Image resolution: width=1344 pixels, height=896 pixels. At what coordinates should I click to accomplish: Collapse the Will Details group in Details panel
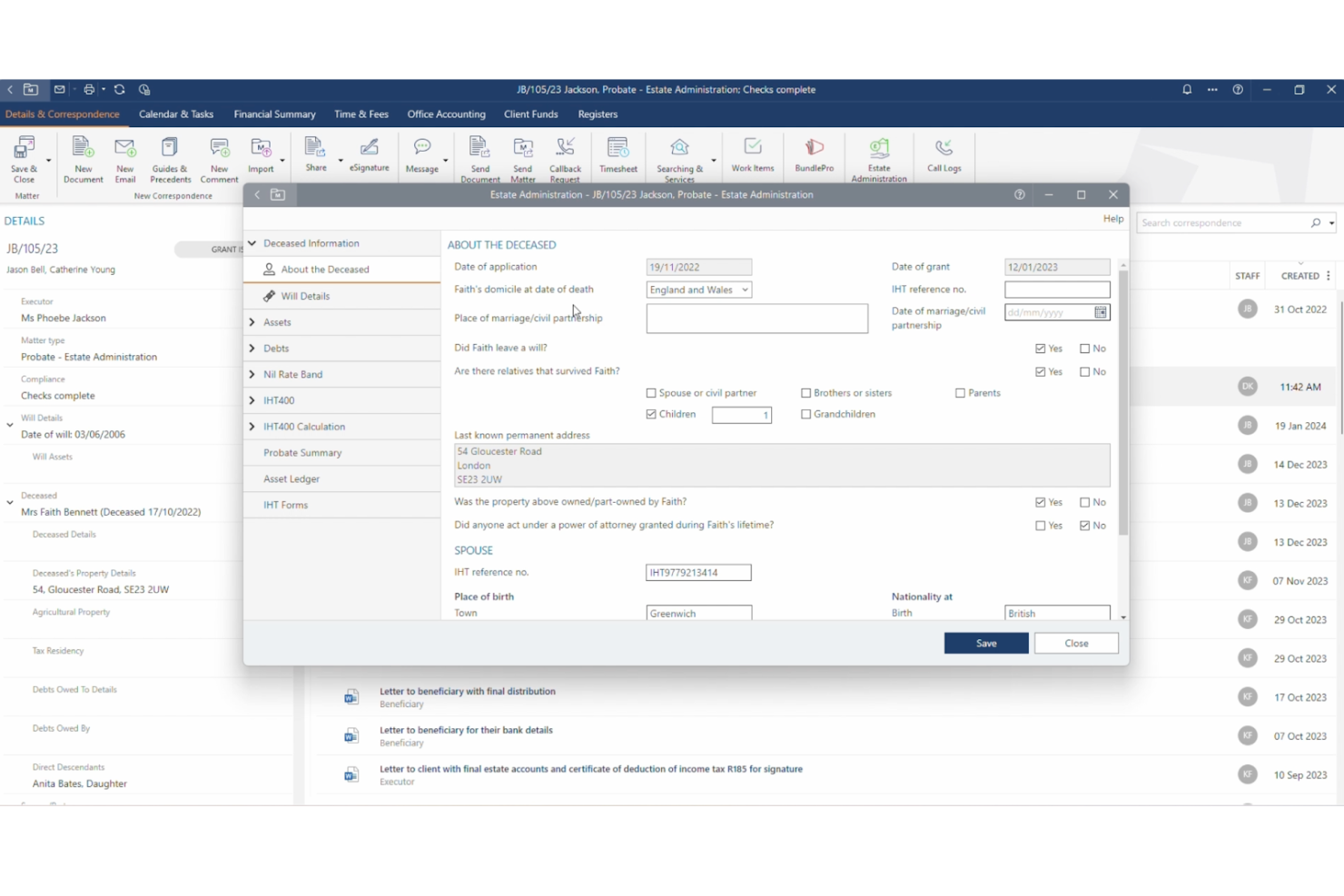(10, 425)
